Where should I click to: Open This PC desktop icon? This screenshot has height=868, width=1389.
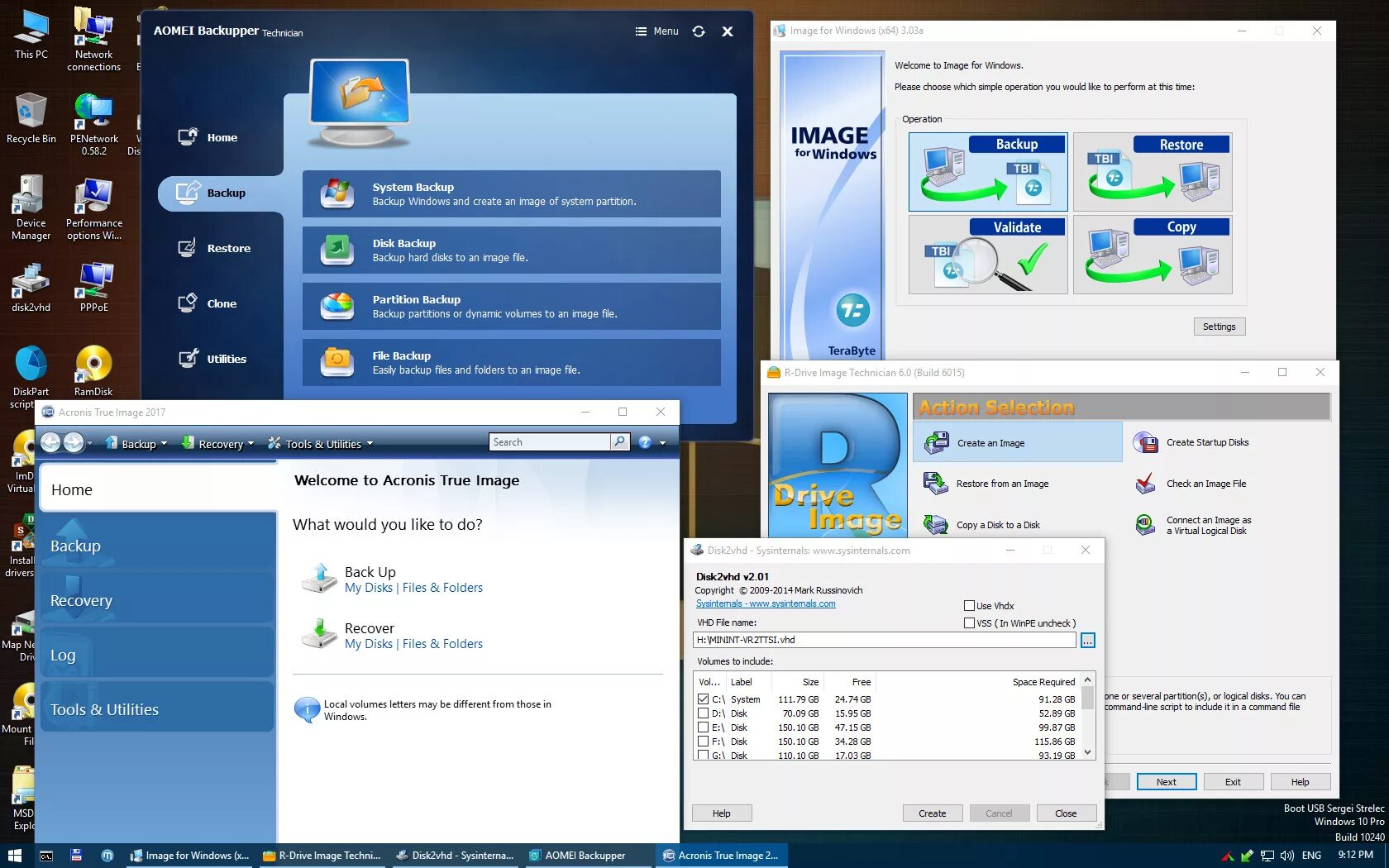tap(31, 34)
